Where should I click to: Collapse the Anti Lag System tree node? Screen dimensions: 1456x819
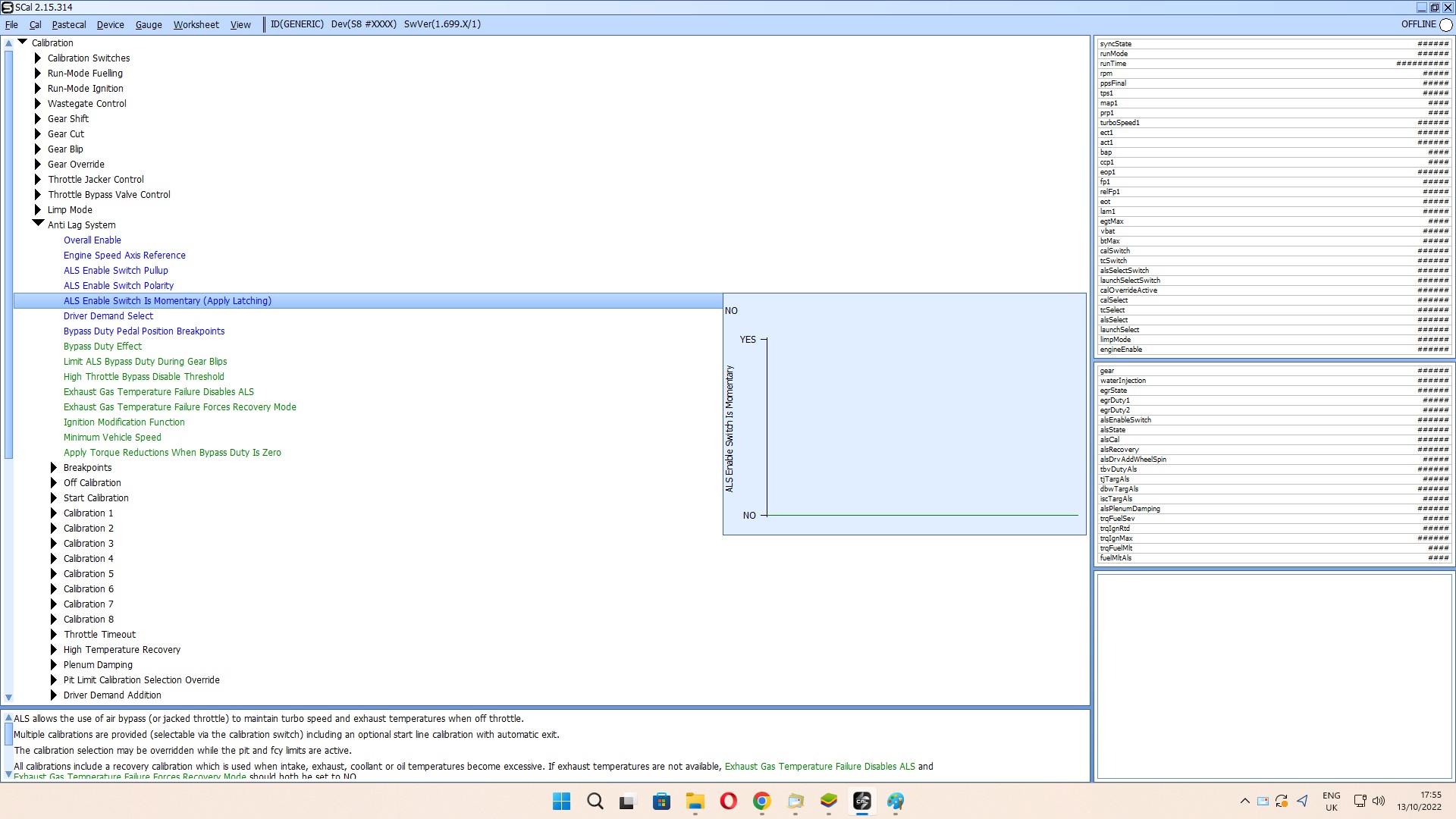(x=38, y=224)
